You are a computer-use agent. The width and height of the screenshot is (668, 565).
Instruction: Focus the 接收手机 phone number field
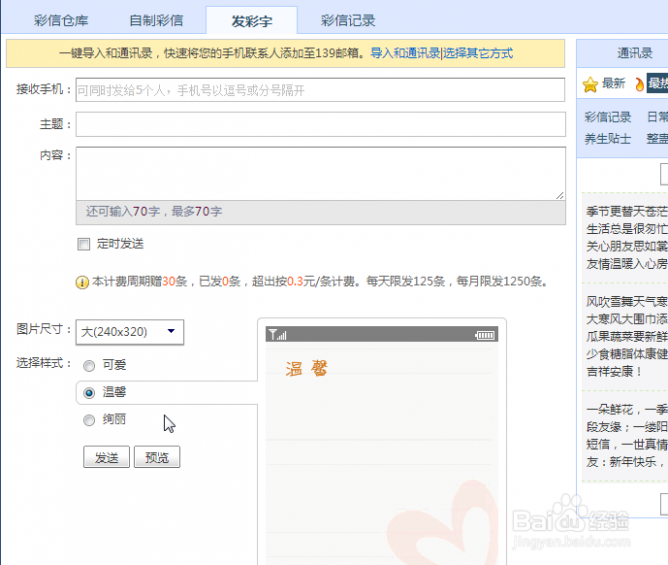point(320,90)
